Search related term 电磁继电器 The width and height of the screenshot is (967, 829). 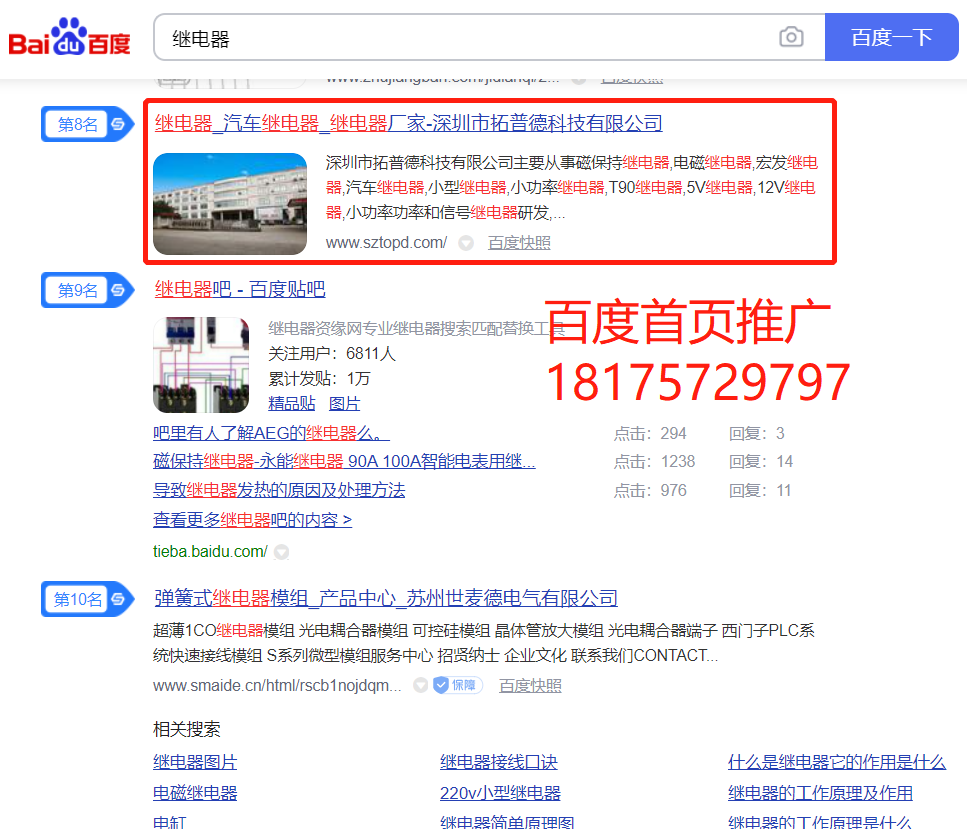(x=195, y=793)
